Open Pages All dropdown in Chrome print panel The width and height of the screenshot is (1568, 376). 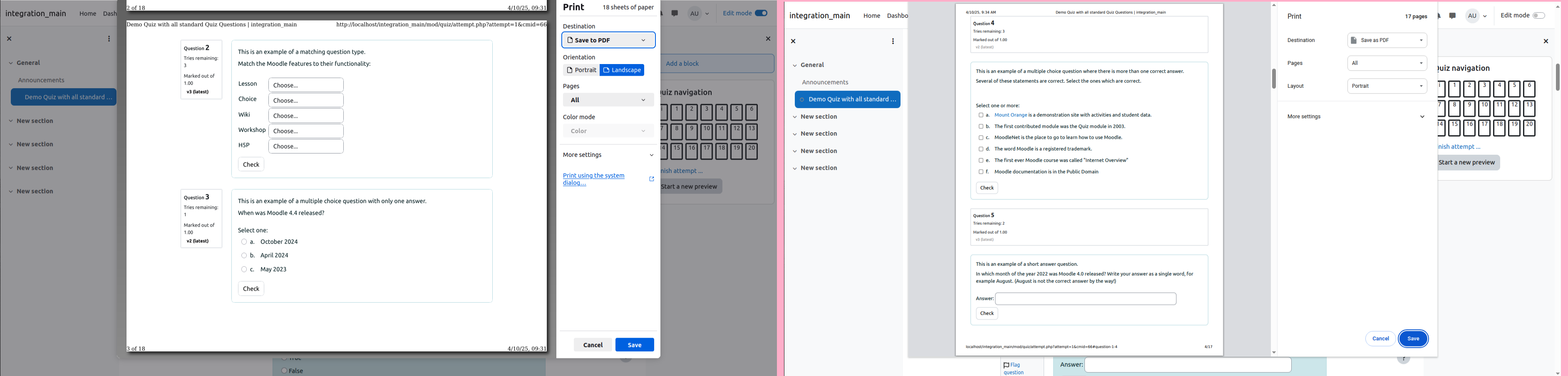[x=1387, y=63]
